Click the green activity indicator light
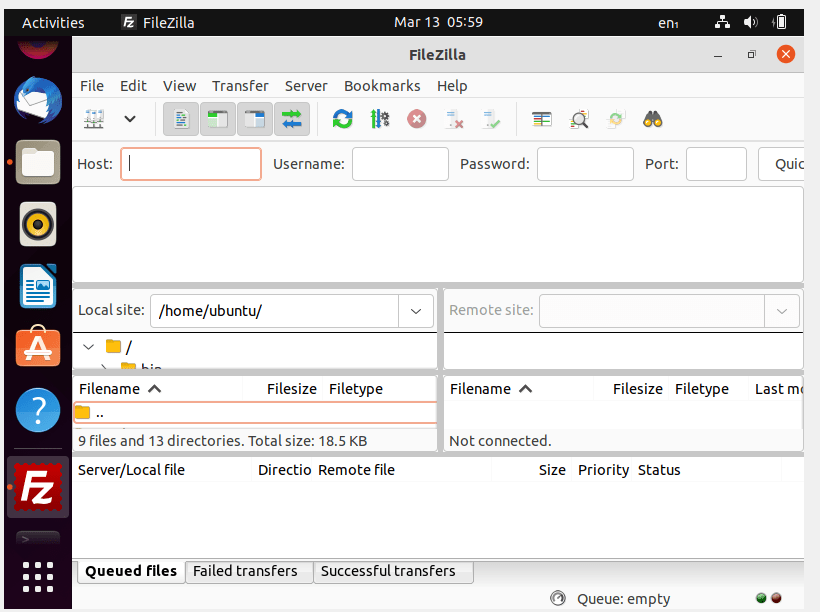This screenshot has width=820, height=612. pyautogui.click(x=761, y=598)
